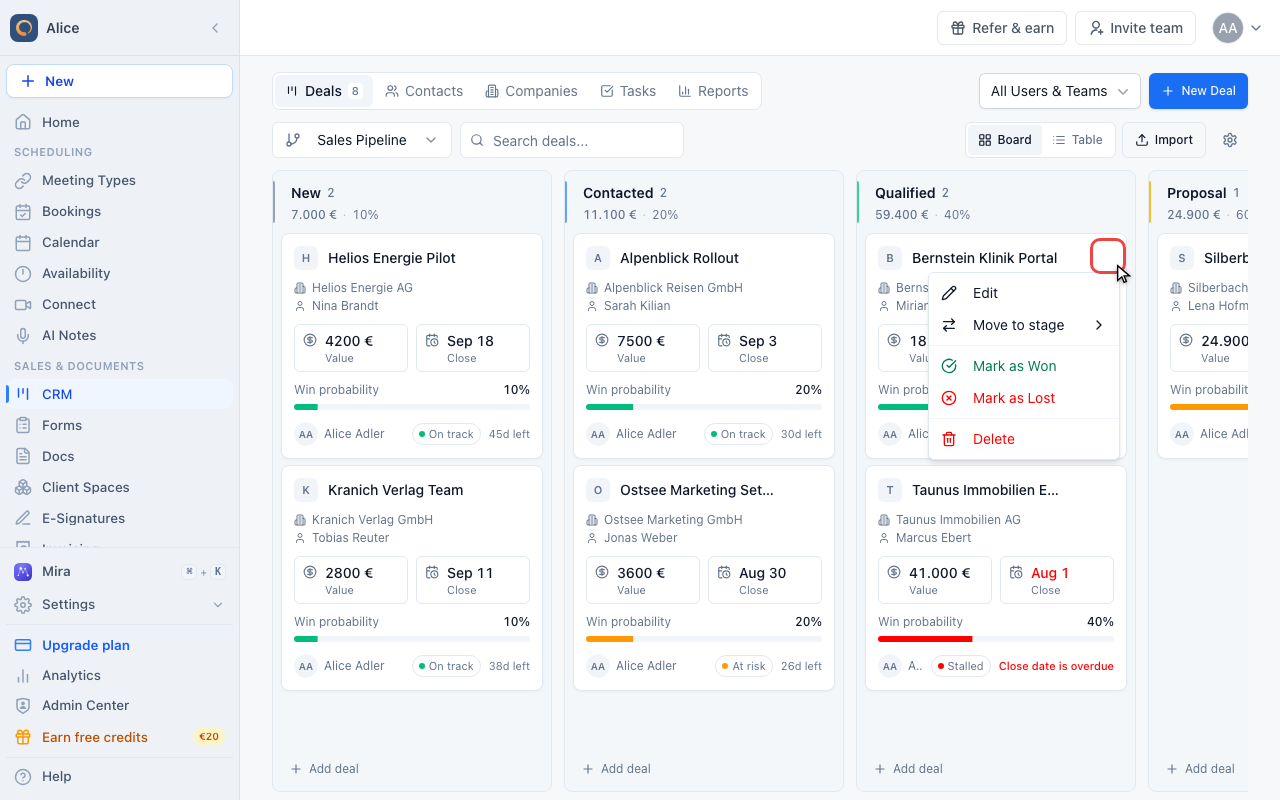1280x800 pixels.
Task: Choose Delete from the deal menu
Action: pos(1023,439)
